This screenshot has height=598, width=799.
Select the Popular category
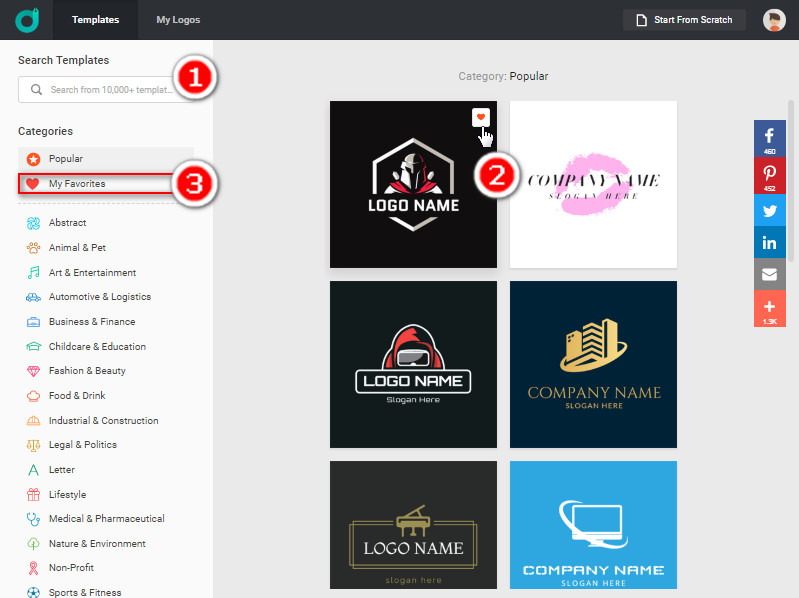[x=66, y=159]
